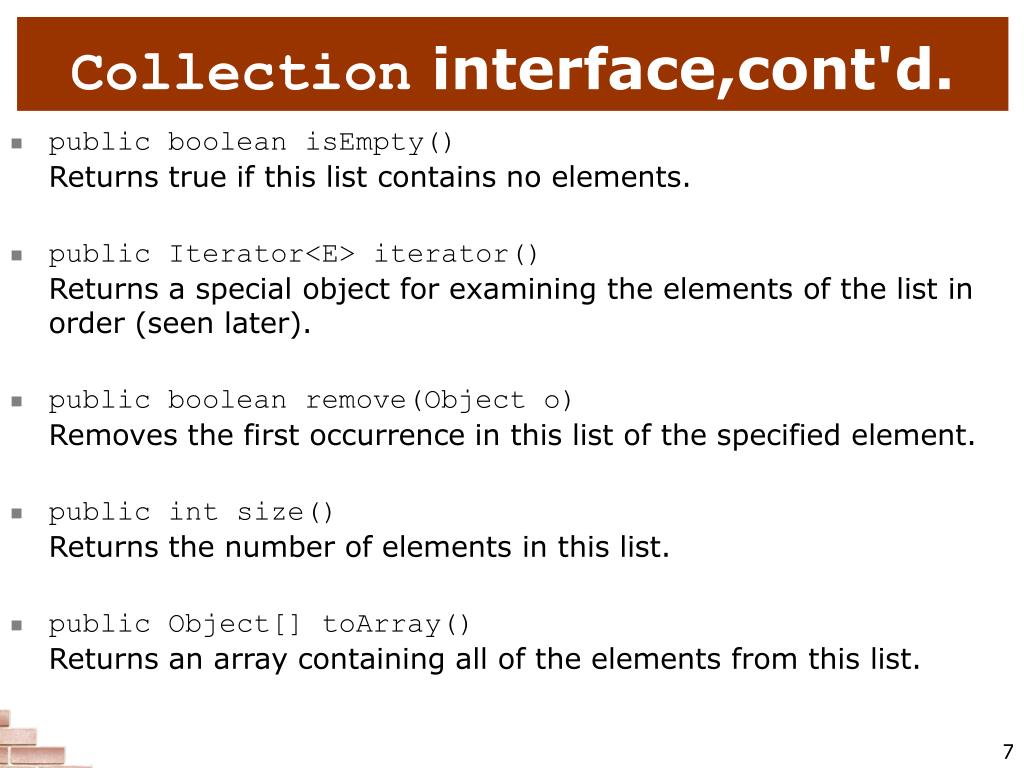This screenshot has width=1024, height=768.
Task: Select the 'public int size()' code line
Action: [191, 511]
